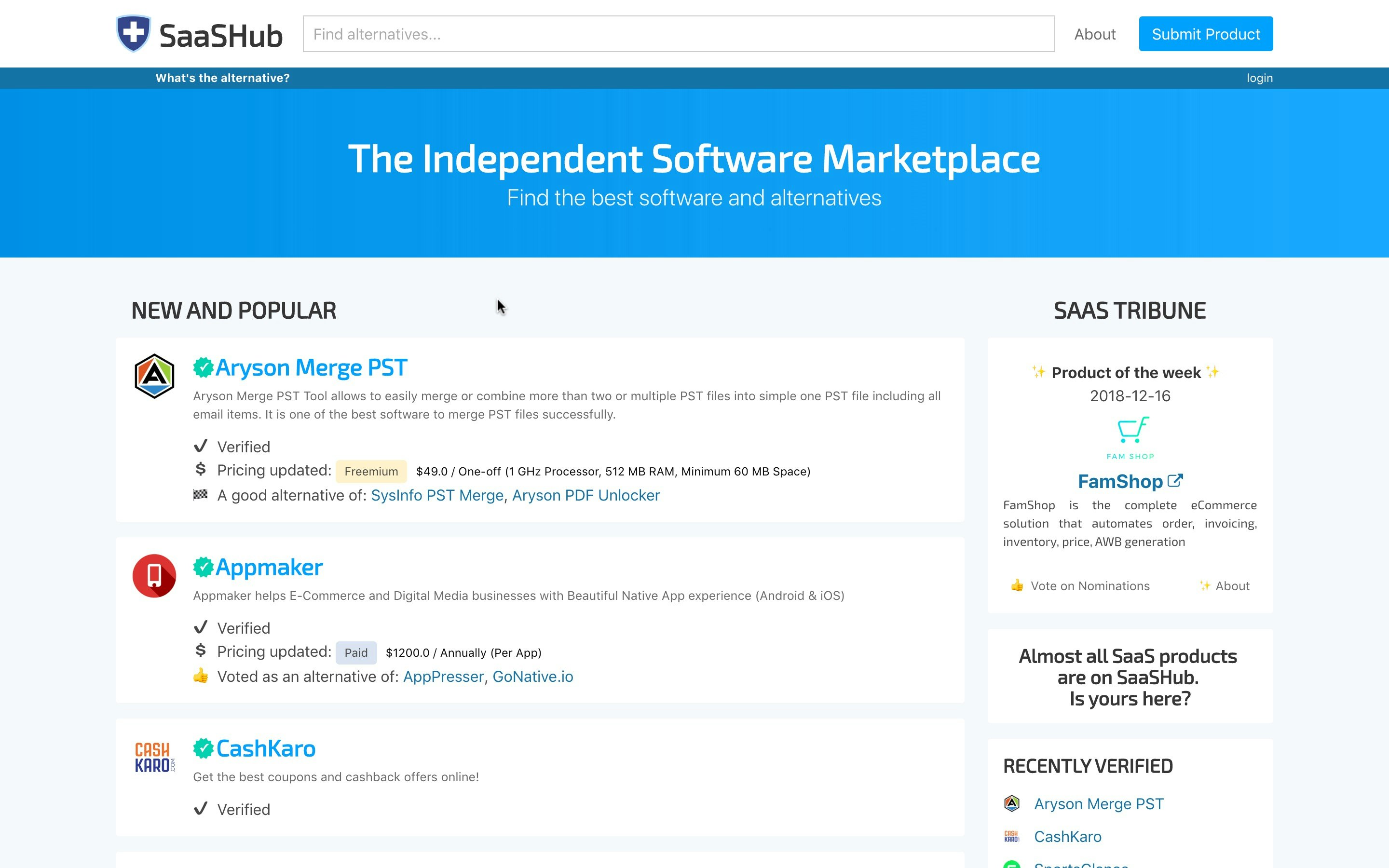The image size is (1389, 868).
Task: Open the SysInfo PST Merge alternative link
Action: coord(438,495)
